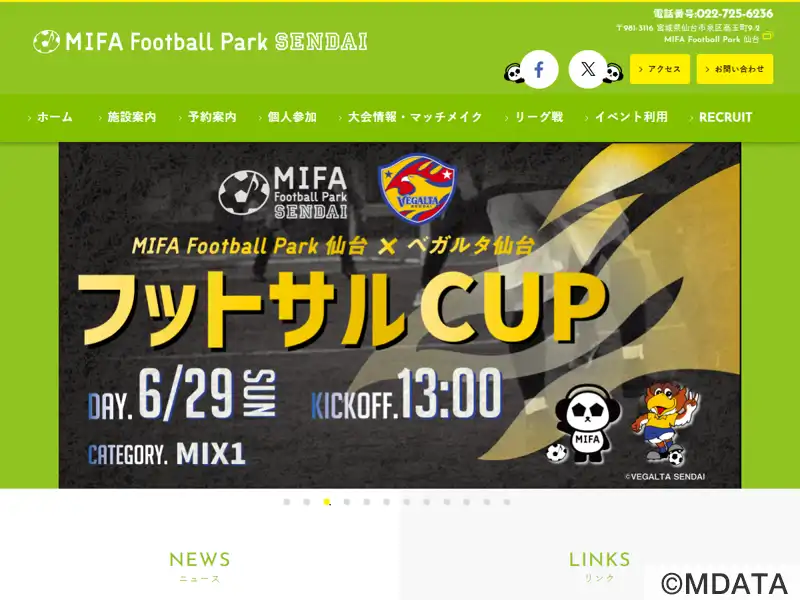Click the panda mascot right of X
800x600 pixels.
click(x=614, y=73)
